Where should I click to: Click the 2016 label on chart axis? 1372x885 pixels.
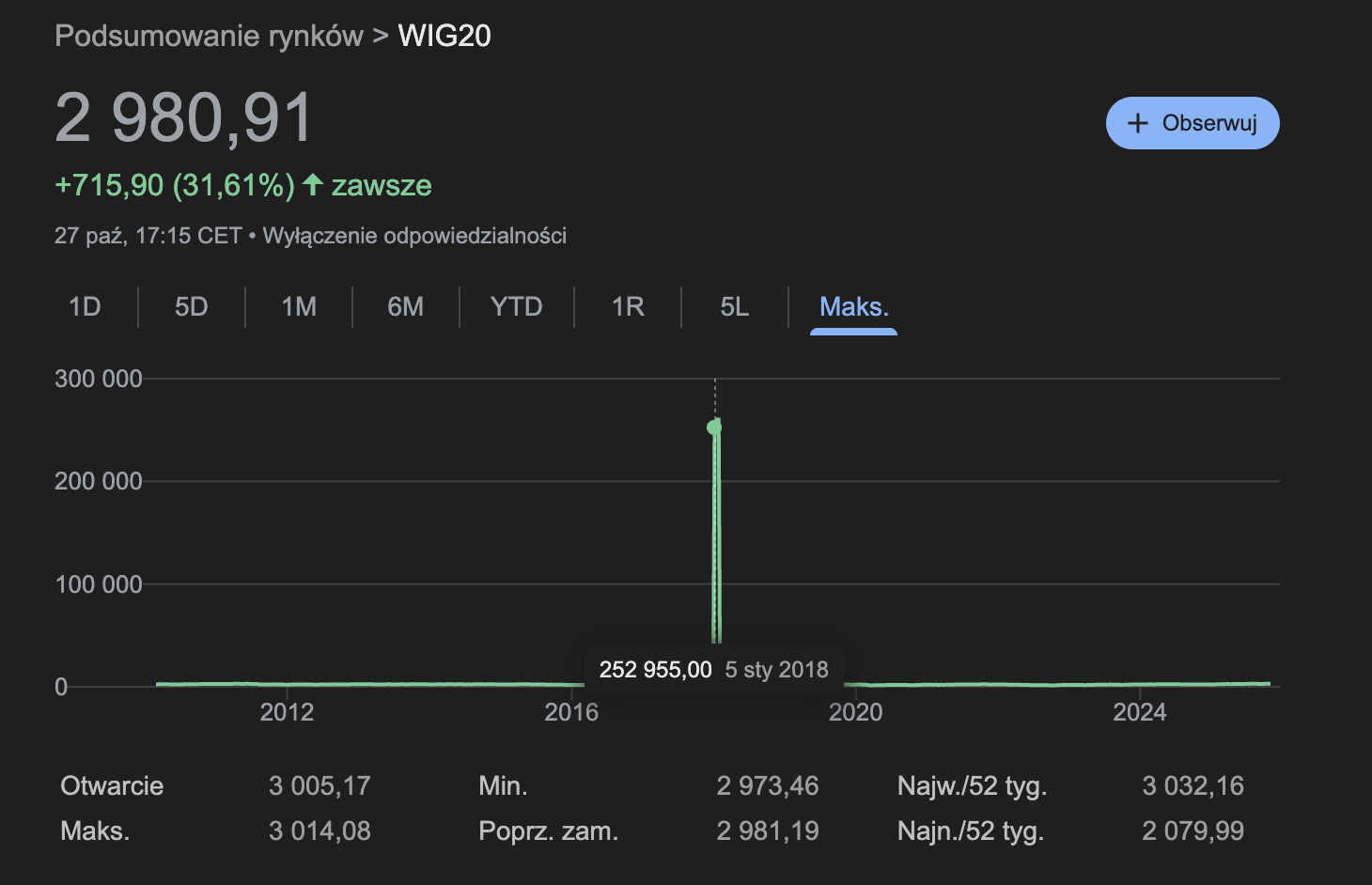571,712
